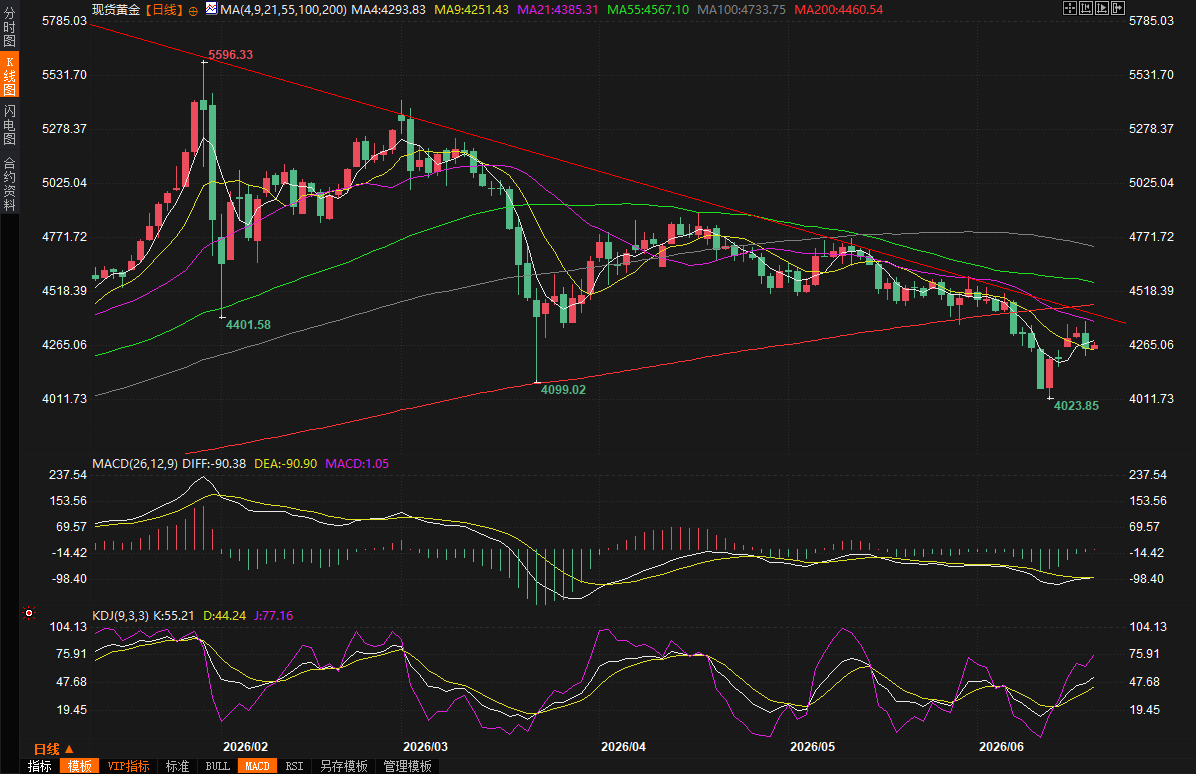Click the 管理模板 button
Screen dimensions: 1196x774
pyautogui.click(x=407, y=766)
